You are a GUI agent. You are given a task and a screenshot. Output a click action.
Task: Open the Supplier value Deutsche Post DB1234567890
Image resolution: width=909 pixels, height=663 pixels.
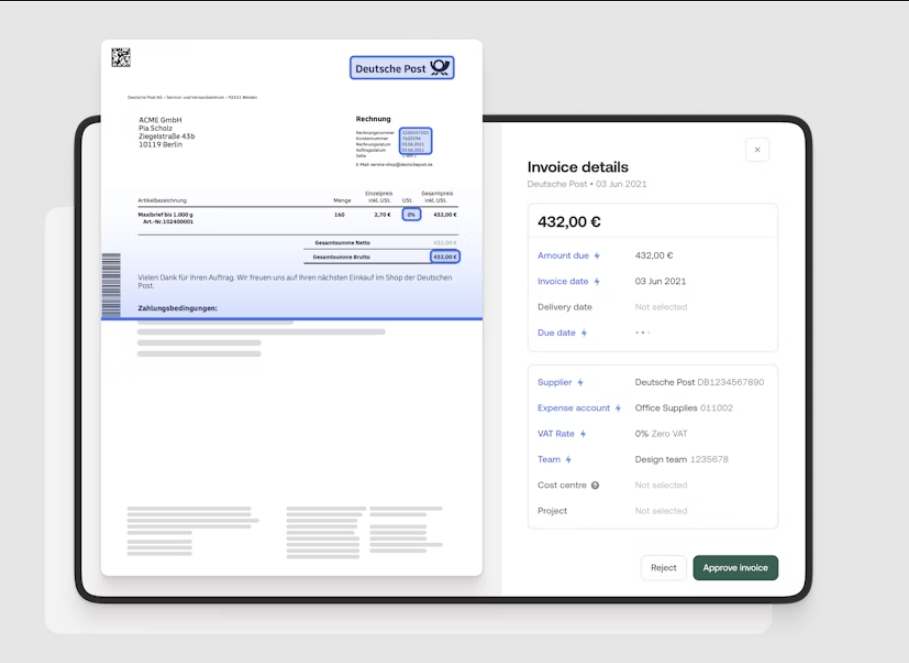pos(699,382)
